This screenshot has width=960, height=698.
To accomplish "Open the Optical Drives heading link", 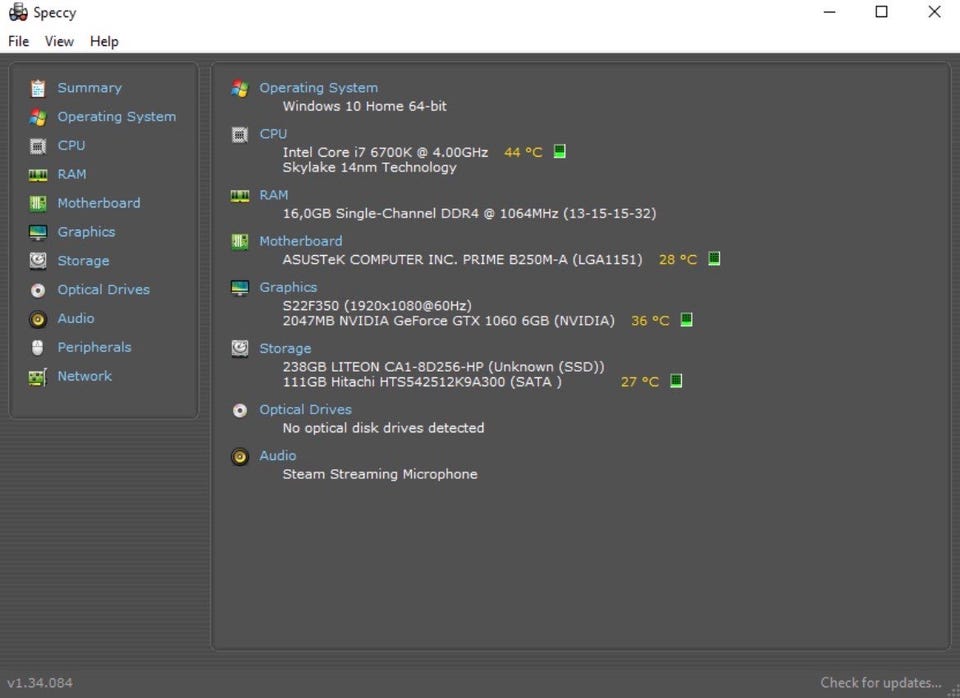I will [x=306, y=410].
